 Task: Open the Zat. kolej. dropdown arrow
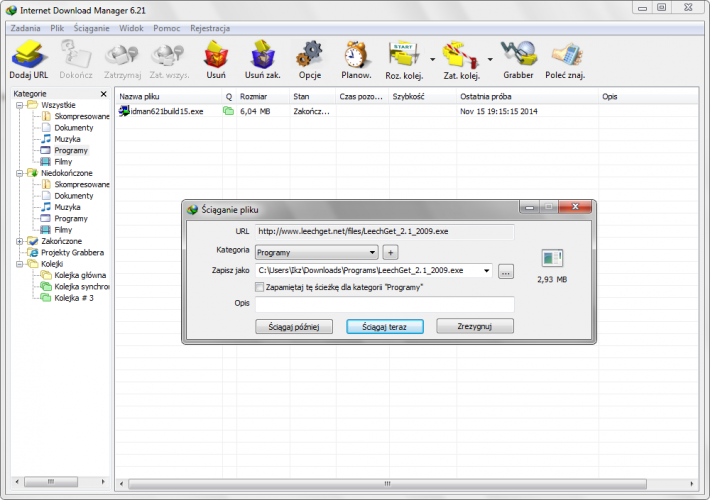(490, 59)
